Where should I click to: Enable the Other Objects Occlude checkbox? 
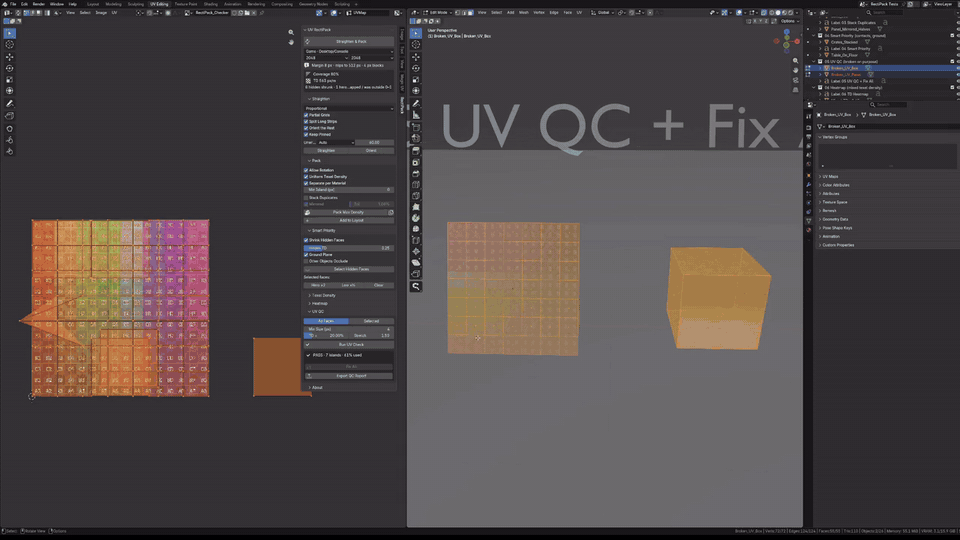(306, 261)
